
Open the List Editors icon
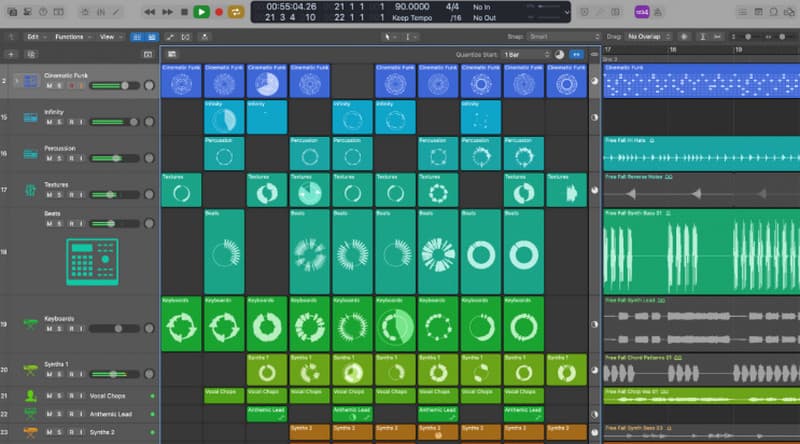pos(742,12)
